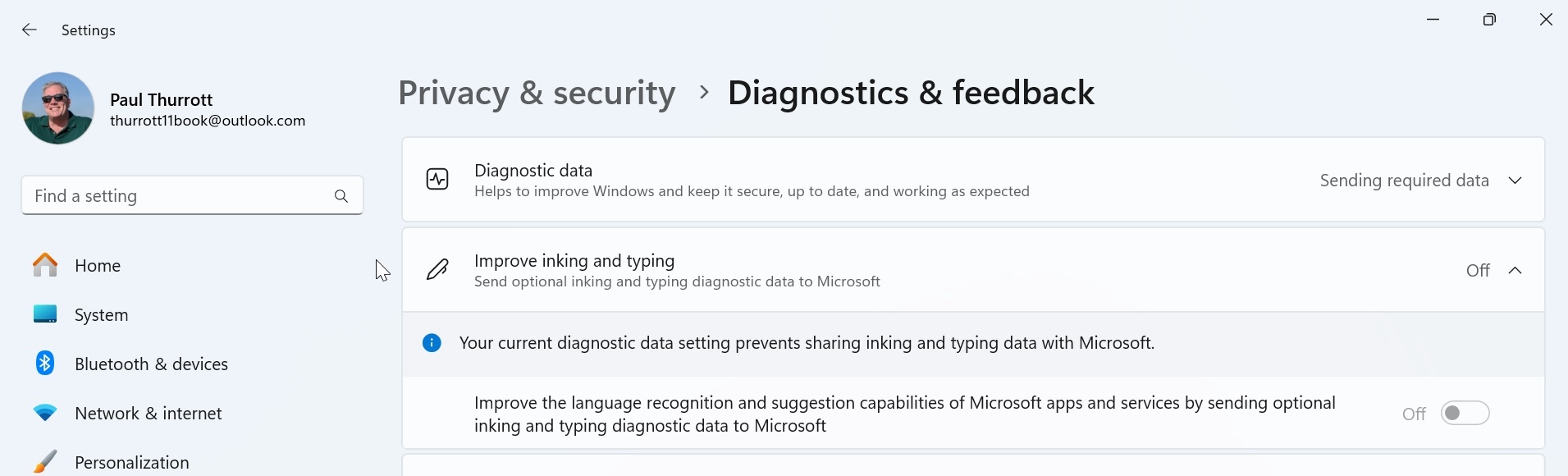Viewport: 1568px width, 476px height.
Task: Collapse the Improve inking and typing section
Action: tap(1515, 270)
